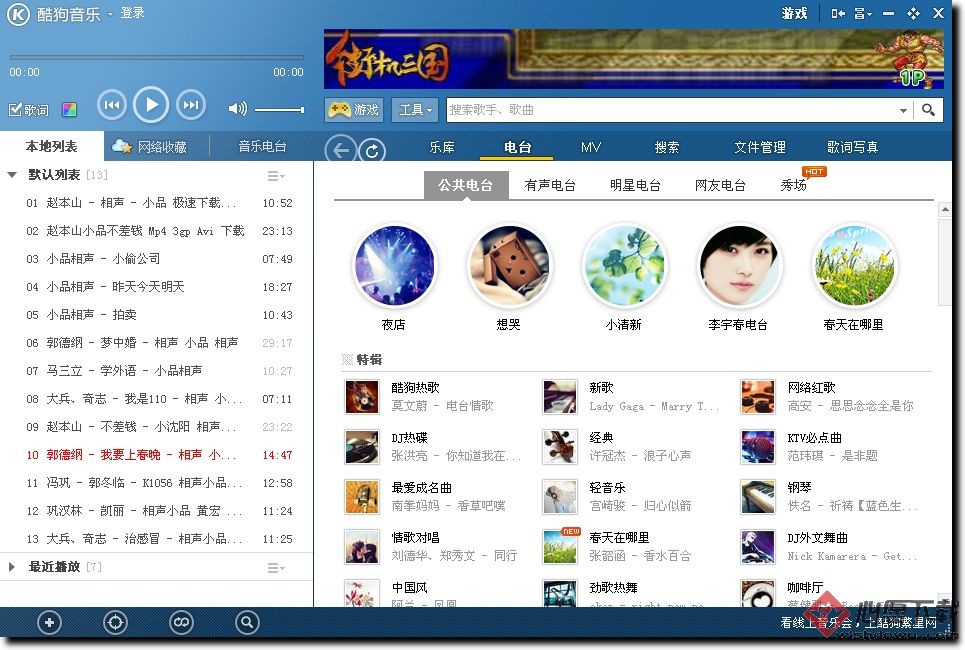This screenshot has width=965, height=650.
Task: Select 有声电台 sub-tab
Action: [x=550, y=185]
